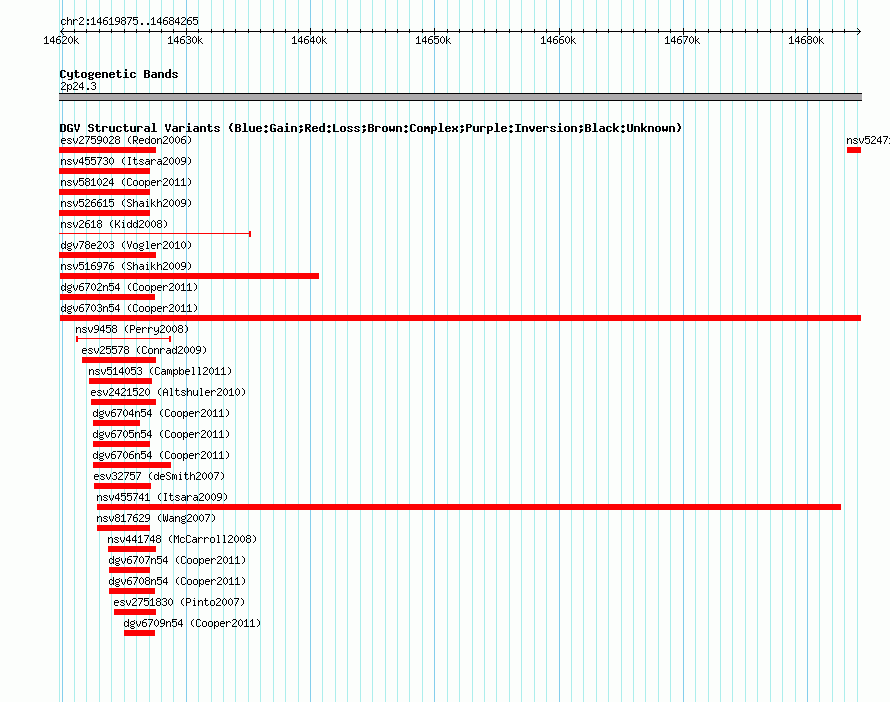Click the red esv2759028 loss bar
The width and height of the screenshot is (890, 702).
pos(107,150)
